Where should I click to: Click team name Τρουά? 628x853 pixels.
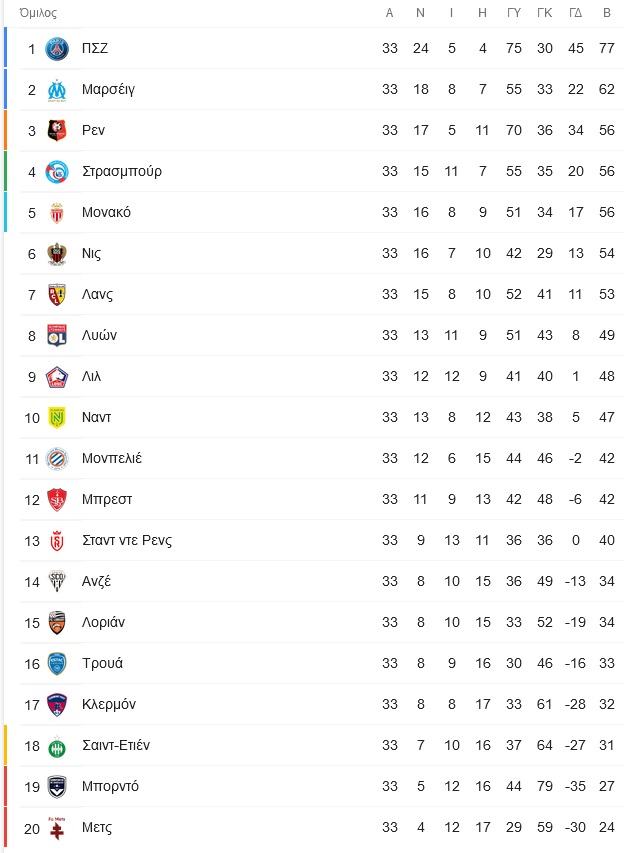(102, 664)
